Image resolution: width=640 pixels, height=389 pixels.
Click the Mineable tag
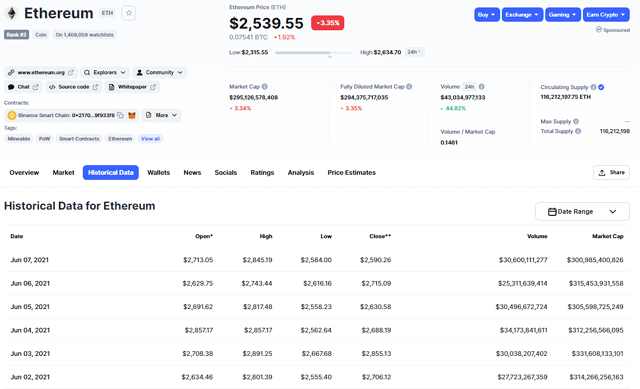(19, 139)
